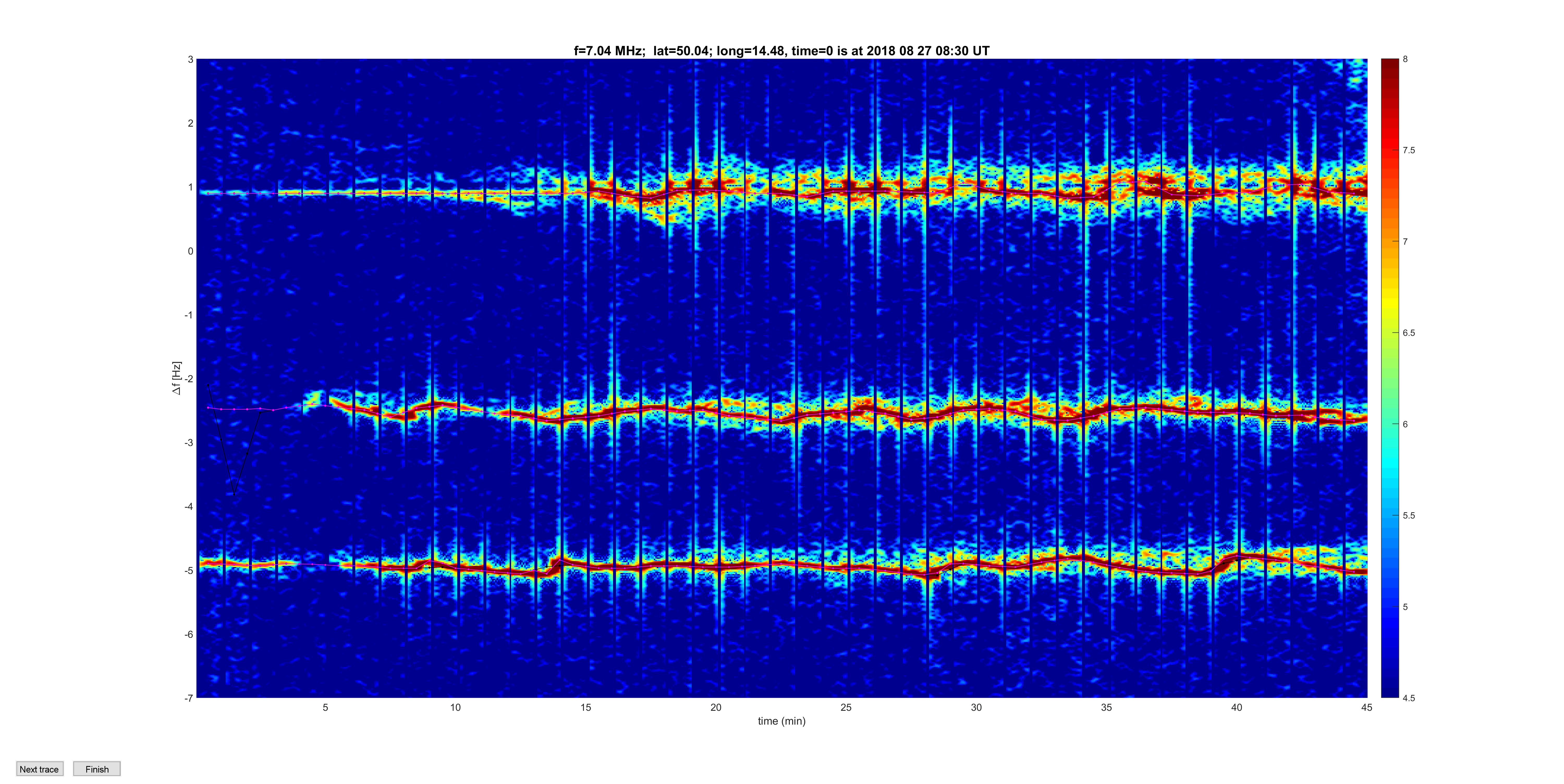Click the y-axis tick label 0
The height and width of the screenshot is (784, 1564).
pos(191,251)
